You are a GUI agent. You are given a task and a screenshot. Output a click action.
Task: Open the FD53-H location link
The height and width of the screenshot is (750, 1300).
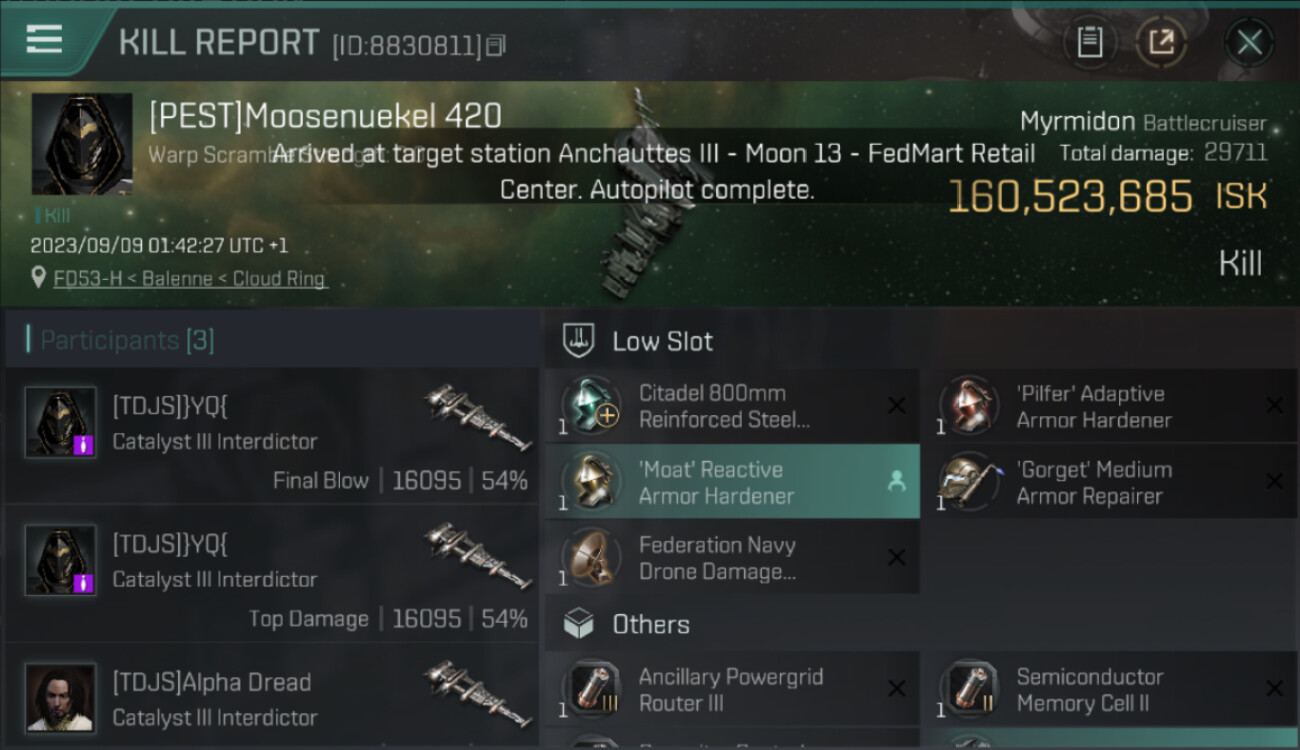point(190,279)
